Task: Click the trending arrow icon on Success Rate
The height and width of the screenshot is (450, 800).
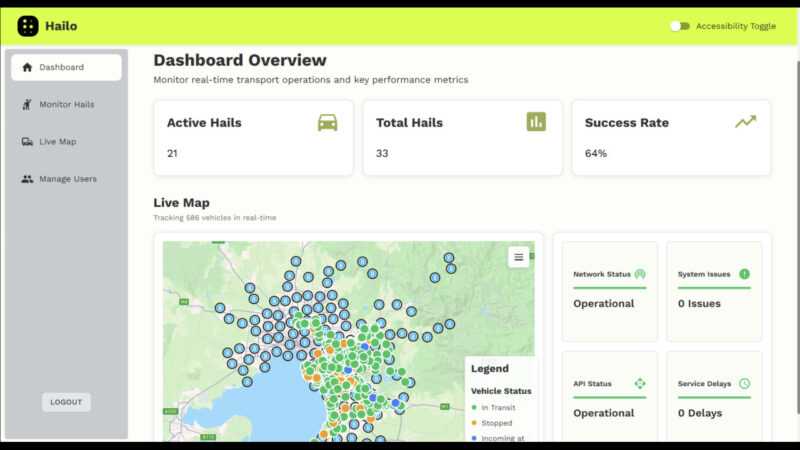Action: tap(745, 122)
